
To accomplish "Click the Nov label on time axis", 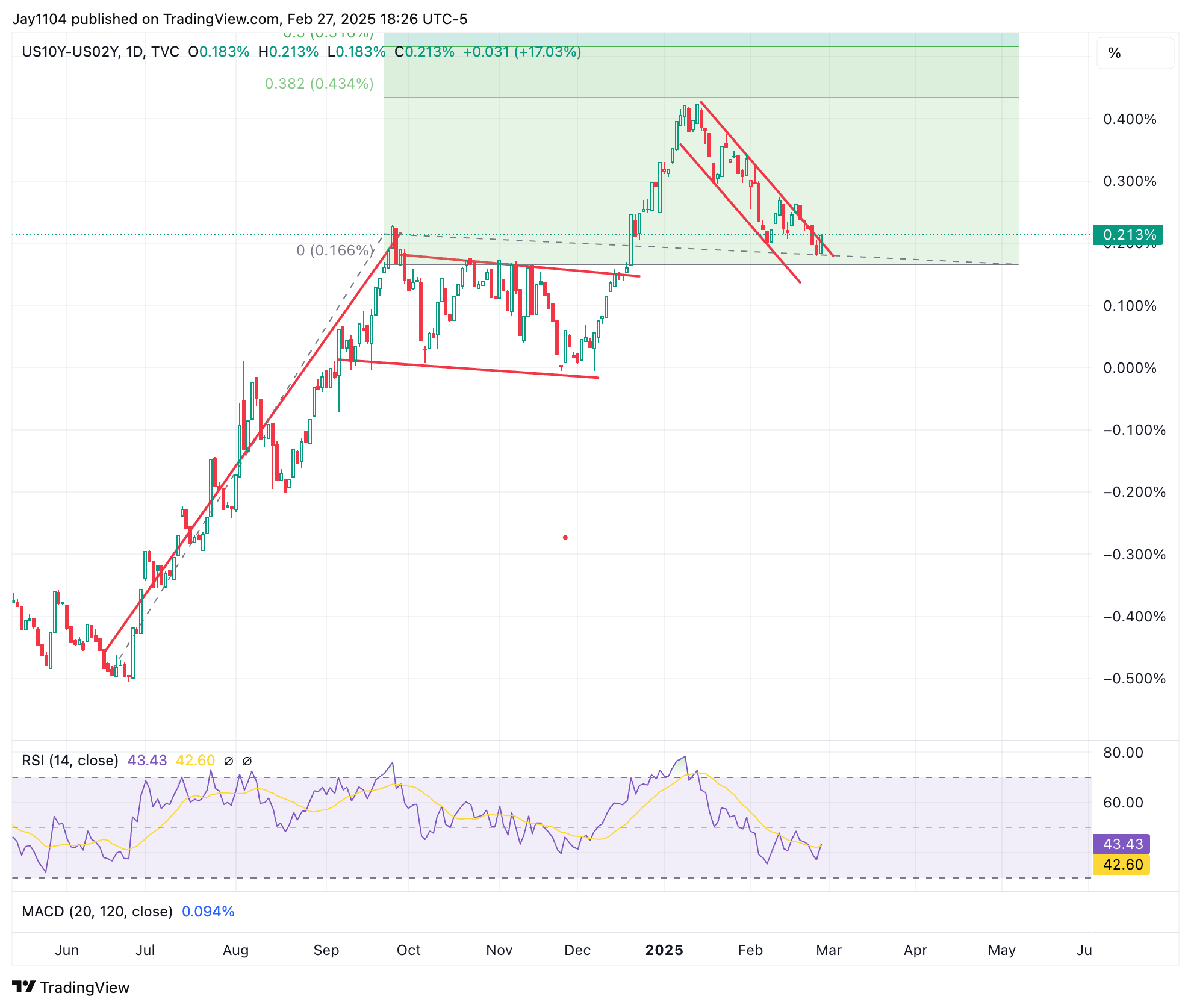I will [x=499, y=950].
